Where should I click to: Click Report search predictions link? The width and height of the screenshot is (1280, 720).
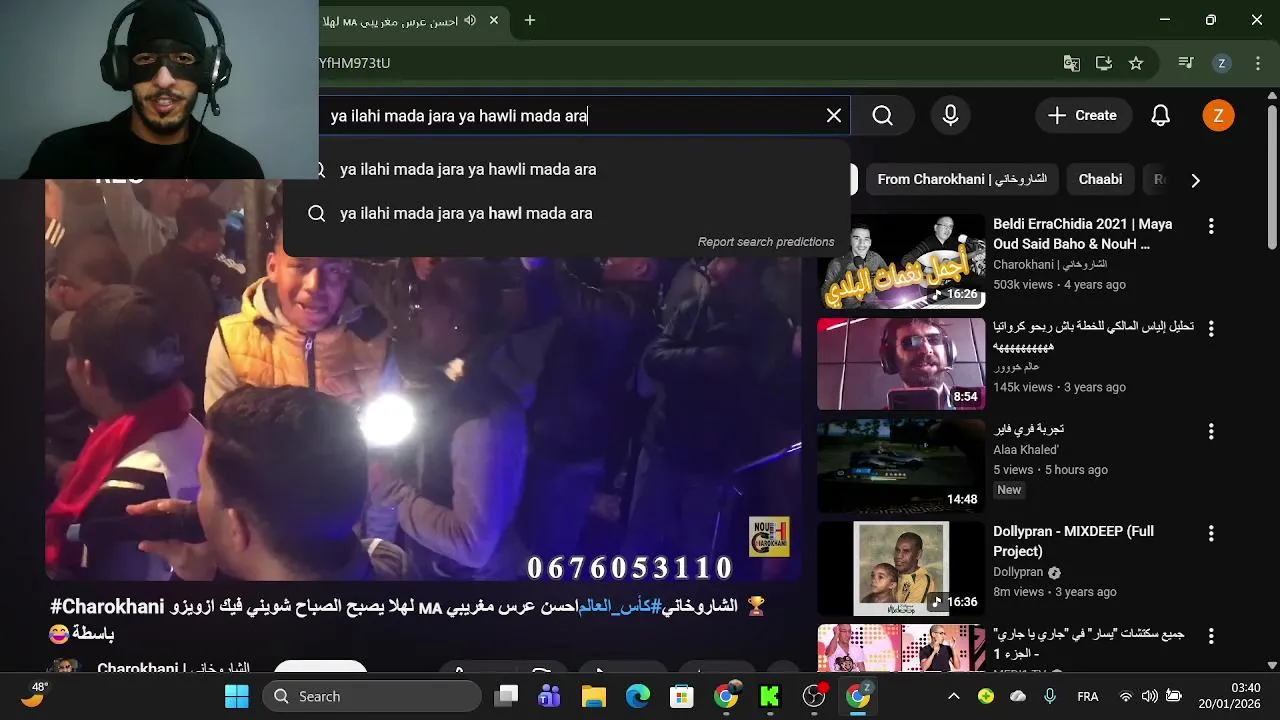coord(766,242)
